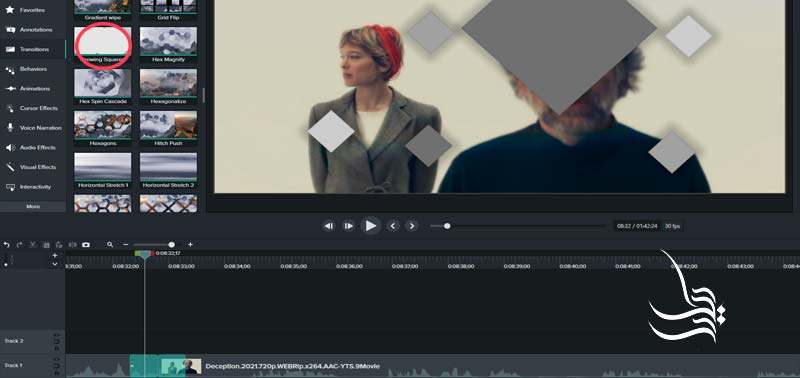Step back one frame in playback controls
The height and width of the screenshot is (378, 800).
329,225
